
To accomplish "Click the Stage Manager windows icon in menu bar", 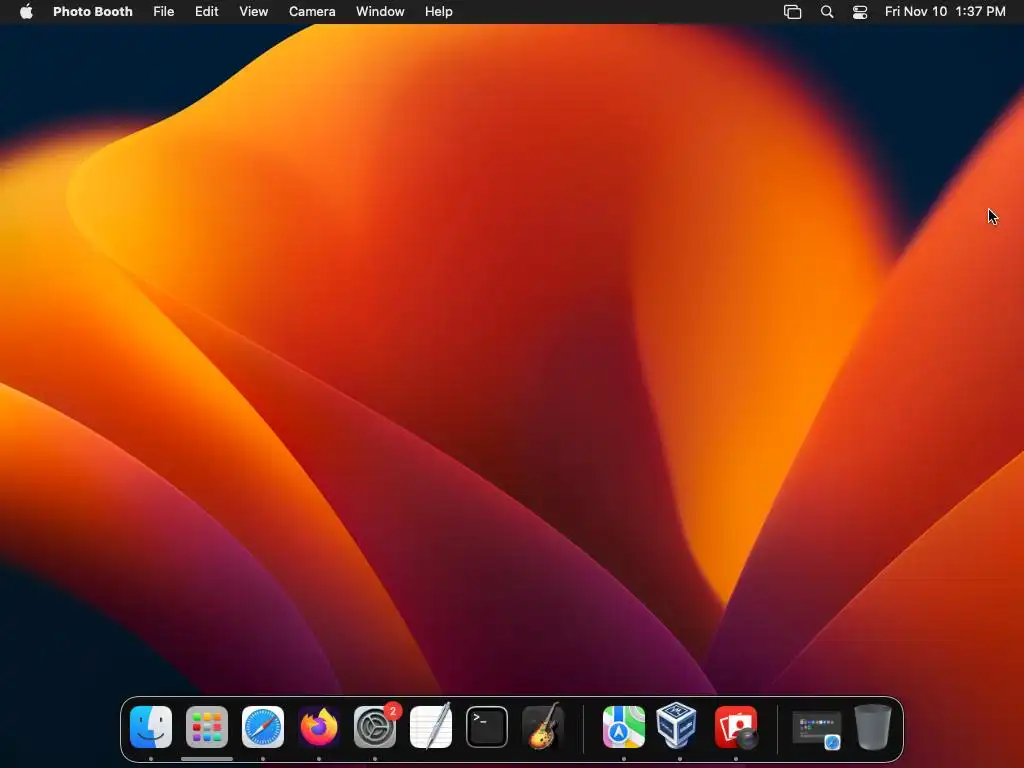I will point(792,12).
